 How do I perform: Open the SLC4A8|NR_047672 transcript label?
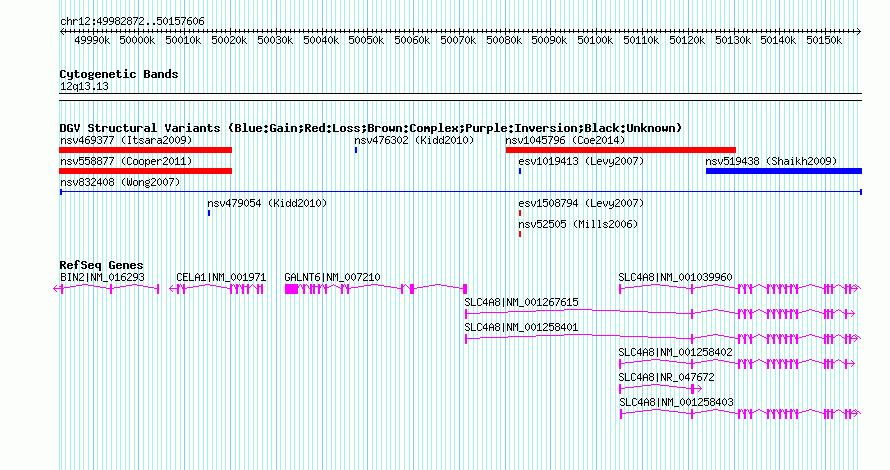click(x=666, y=377)
